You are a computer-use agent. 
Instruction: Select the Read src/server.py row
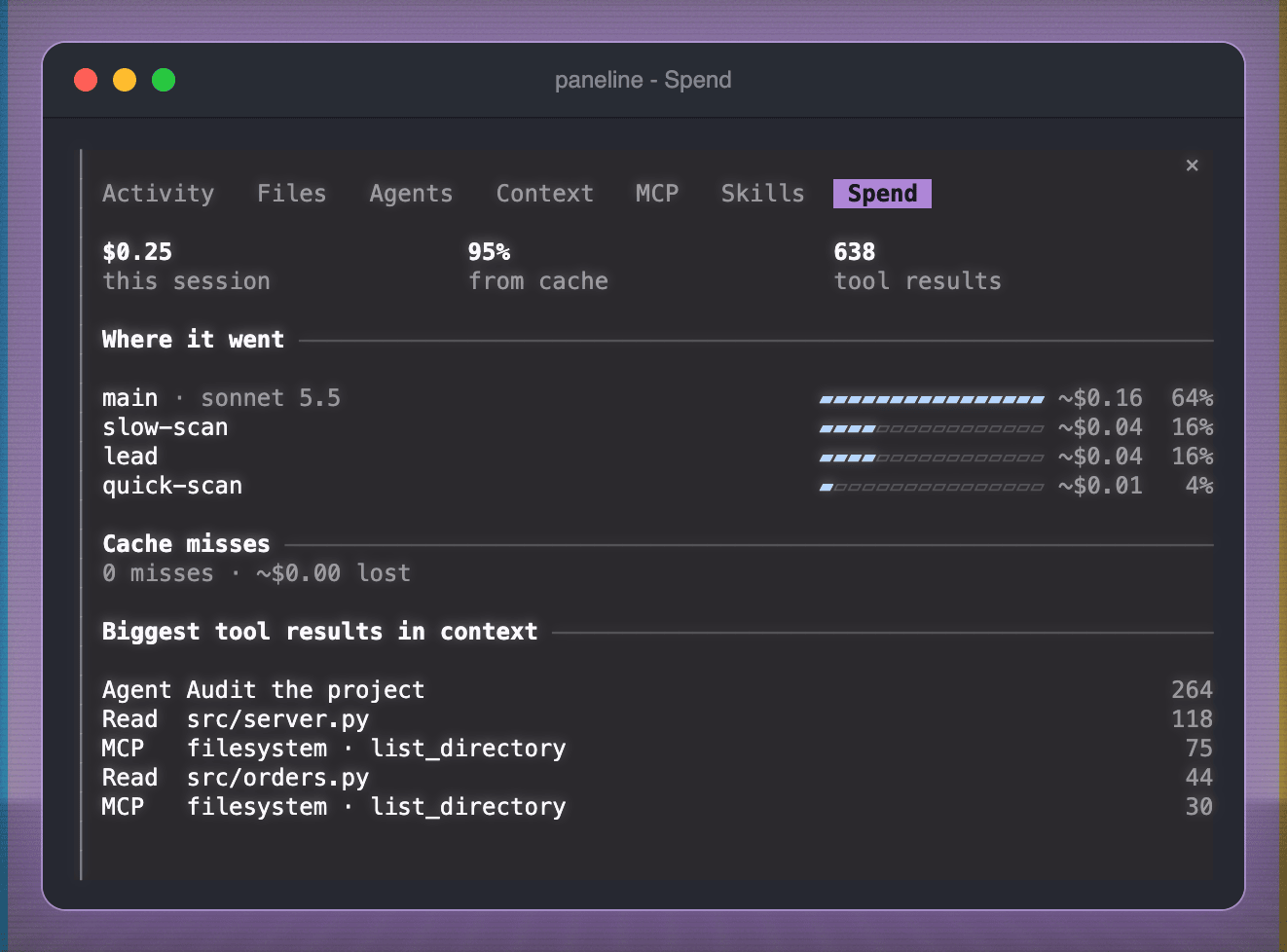657,719
